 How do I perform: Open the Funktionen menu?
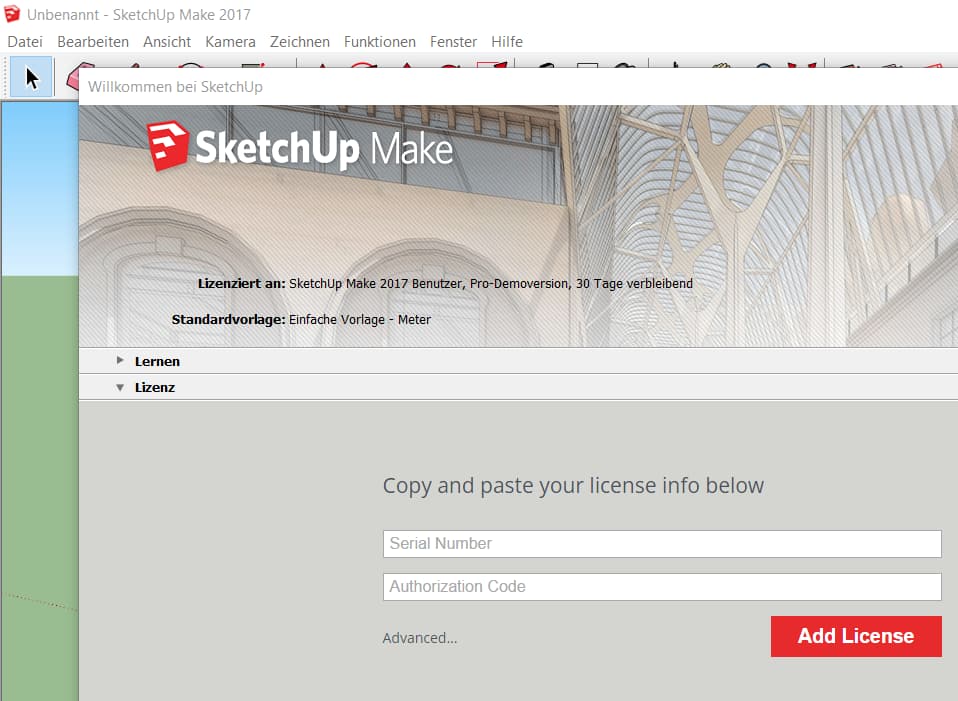(x=379, y=42)
